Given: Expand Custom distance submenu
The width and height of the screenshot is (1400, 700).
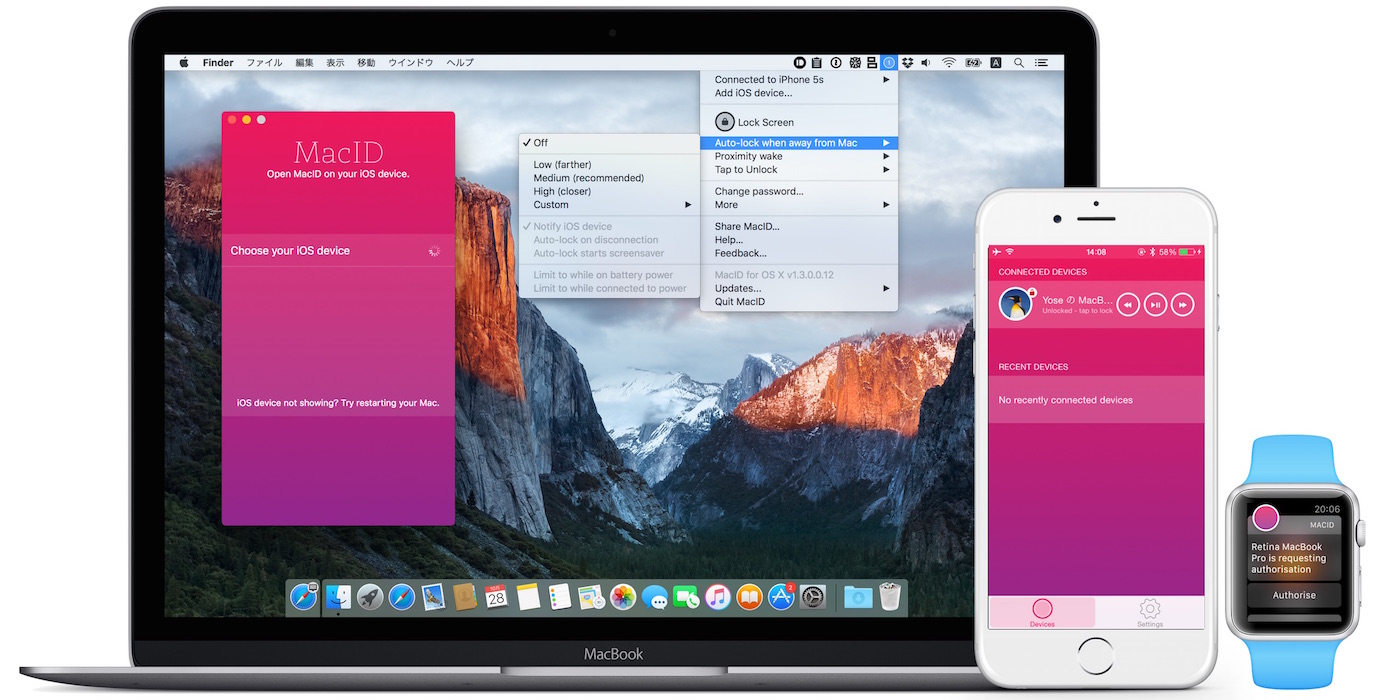Looking at the screenshot, I should [609, 205].
